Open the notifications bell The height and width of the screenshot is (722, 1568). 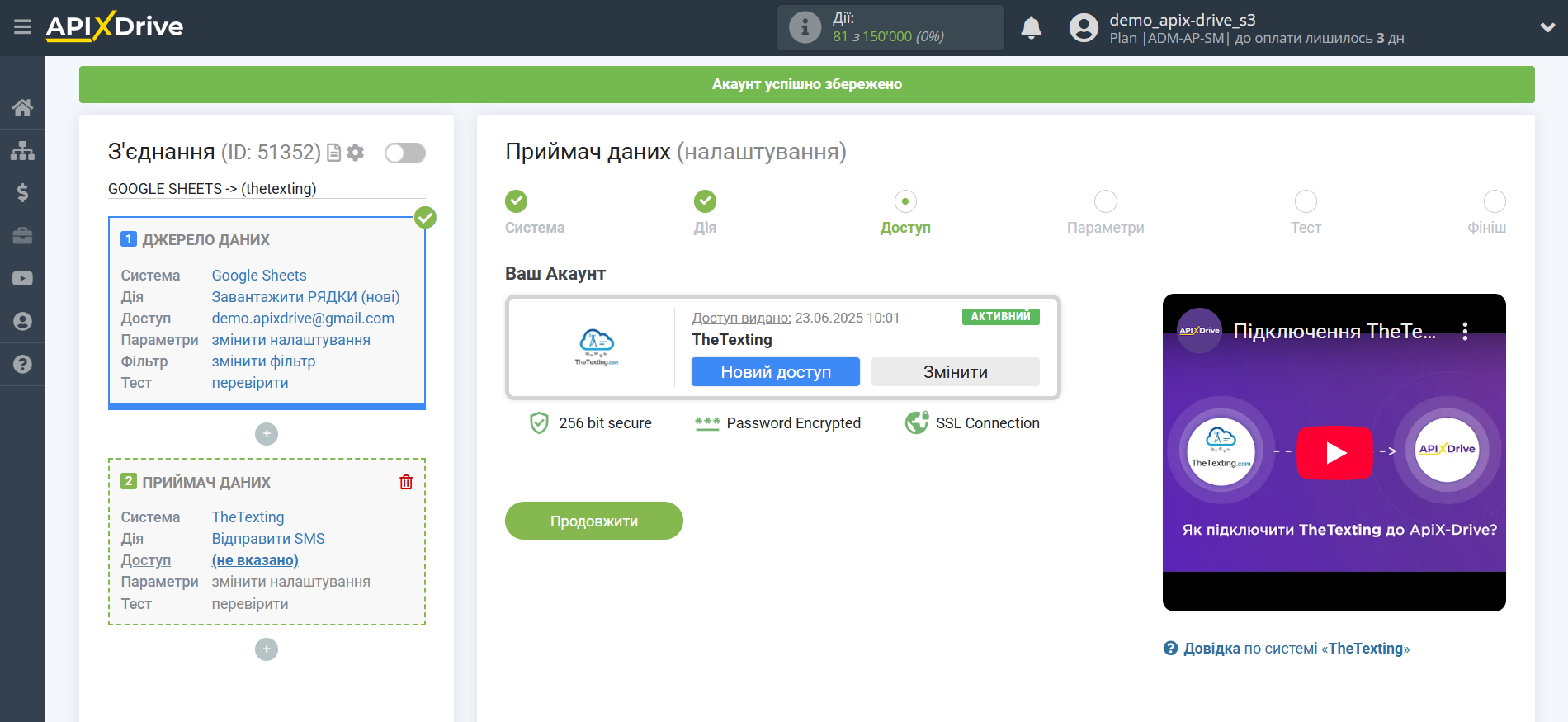pos(1031,28)
